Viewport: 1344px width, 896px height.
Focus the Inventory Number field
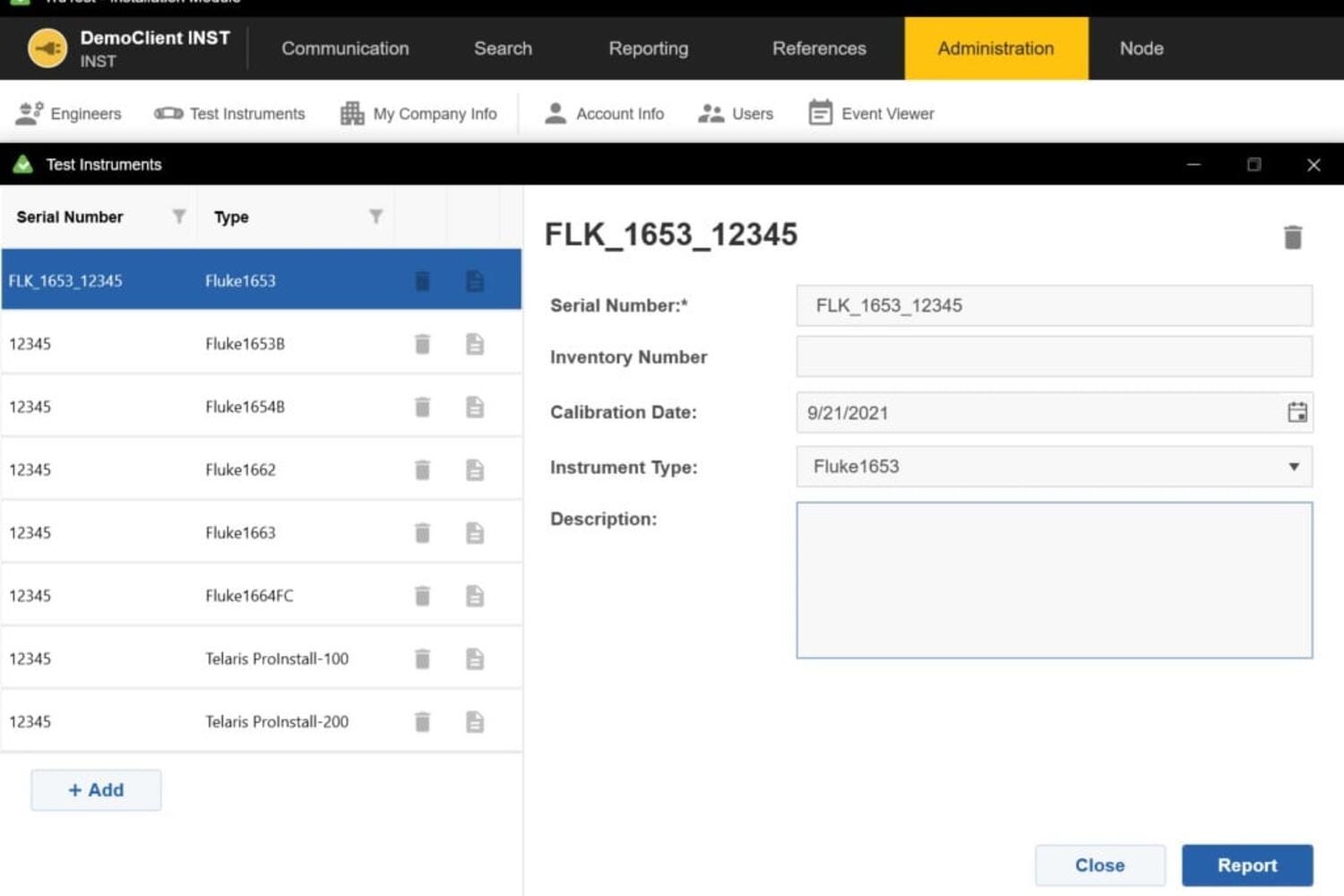pyautogui.click(x=1054, y=357)
